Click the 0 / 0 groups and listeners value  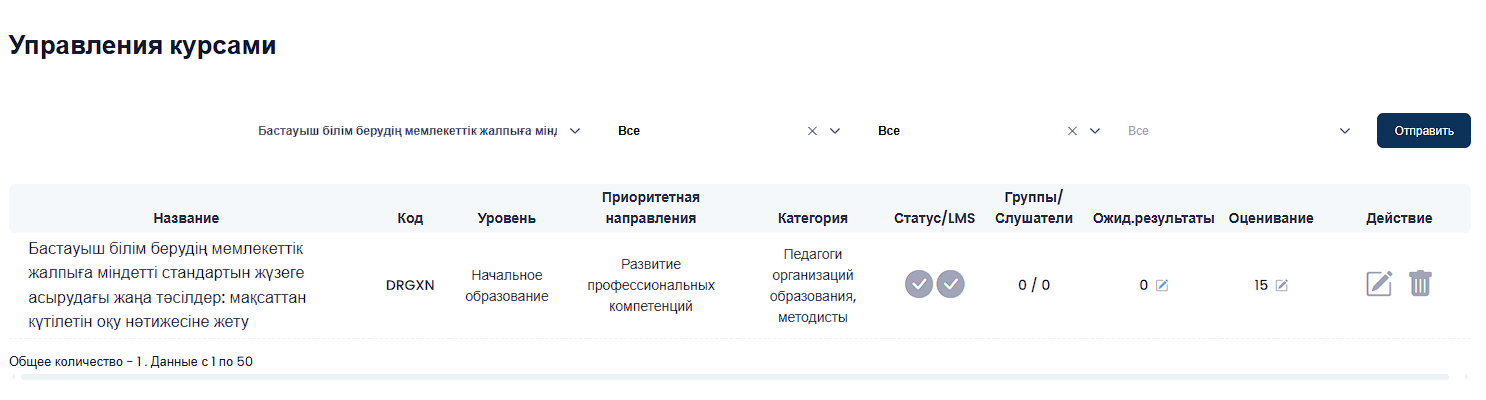point(1034,285)
